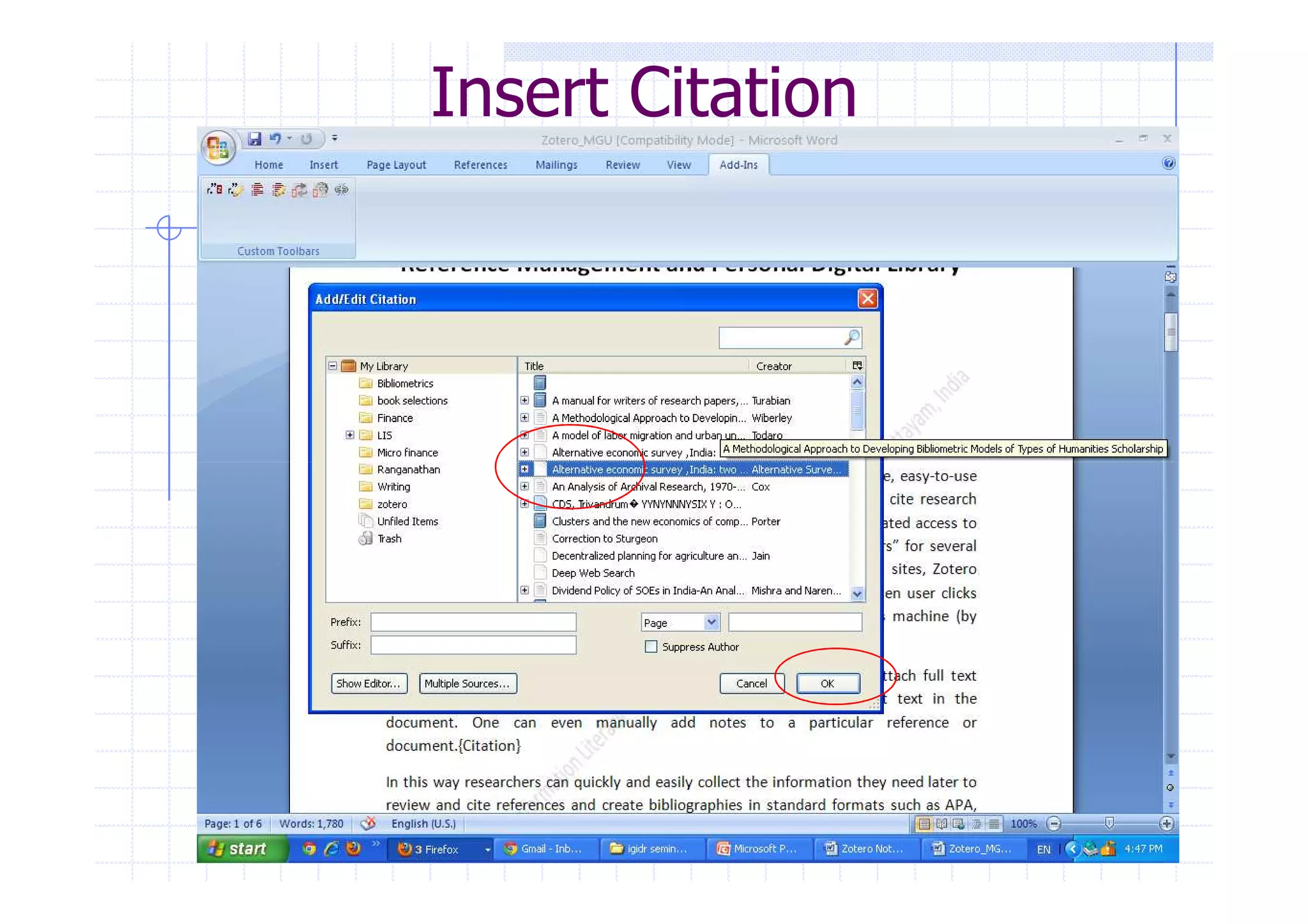Click the search magnifier icon in citation dialog
1308x924 pixels.
tap(852, 337)
